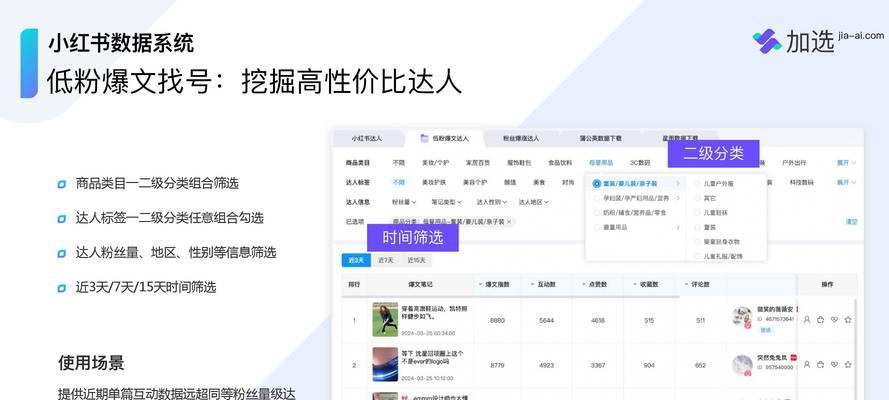Sort by 点赞数 column
The image size is (889, 400).
click(x=594, y=284)
